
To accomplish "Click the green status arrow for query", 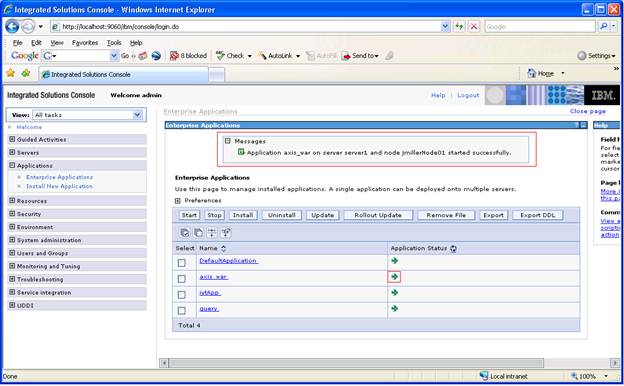I will (394, 308).
